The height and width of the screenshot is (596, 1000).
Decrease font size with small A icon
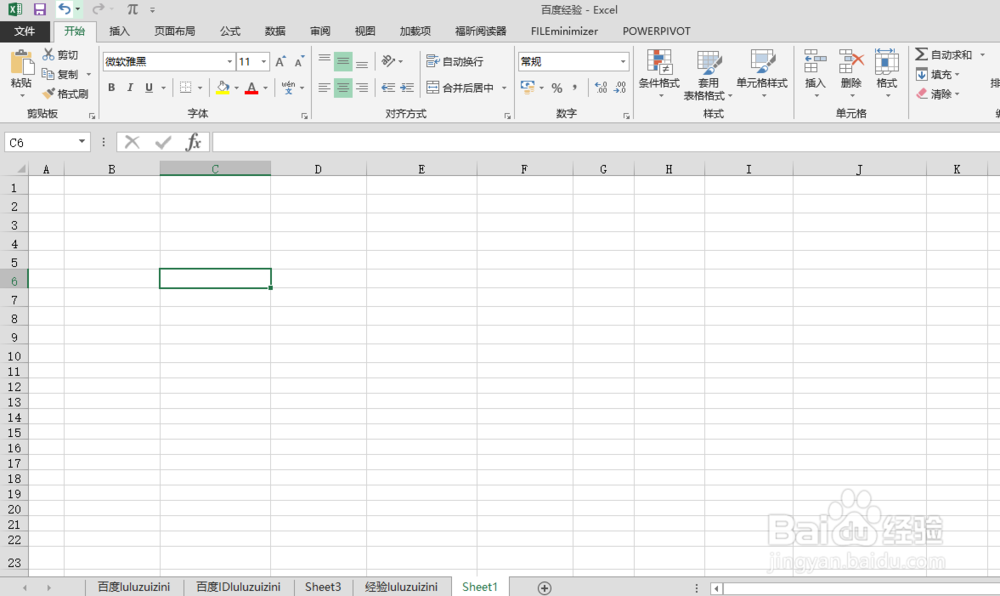[x=298, y=62]
